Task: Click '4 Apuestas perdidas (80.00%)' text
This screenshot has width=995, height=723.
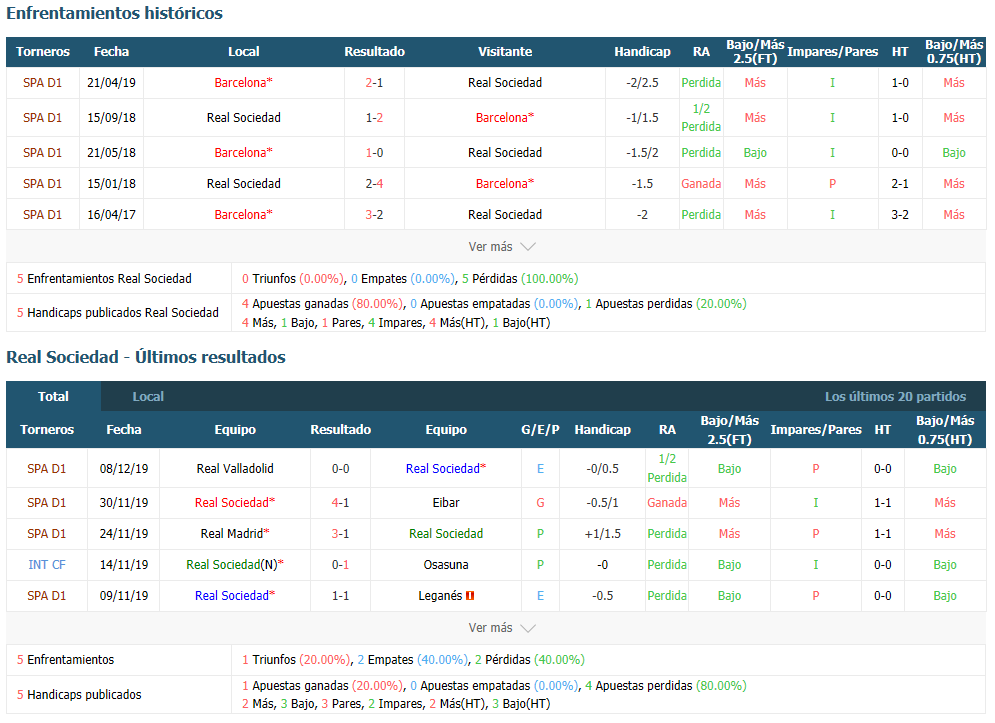Action: (x=666, y=686)
